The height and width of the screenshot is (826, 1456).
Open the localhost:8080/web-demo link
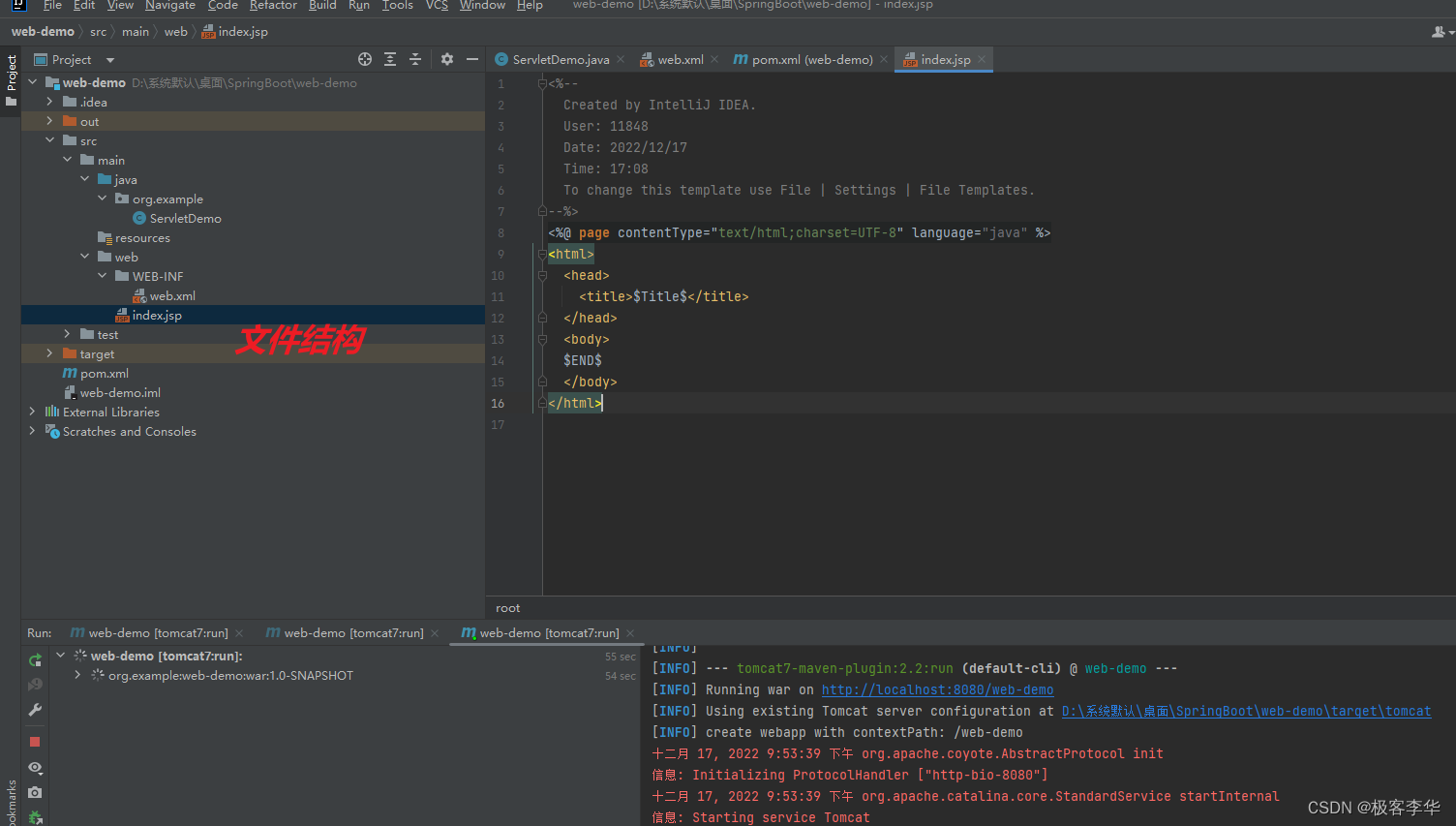[x=937, y=689]
